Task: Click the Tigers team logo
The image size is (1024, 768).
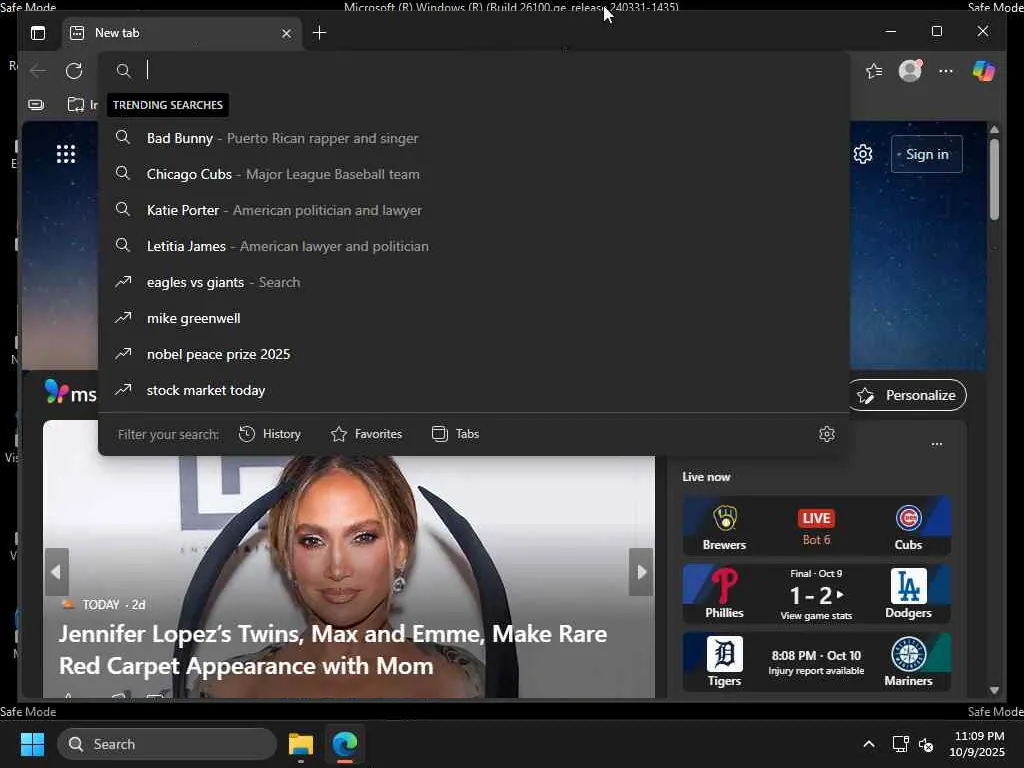Action: (725, 654)
